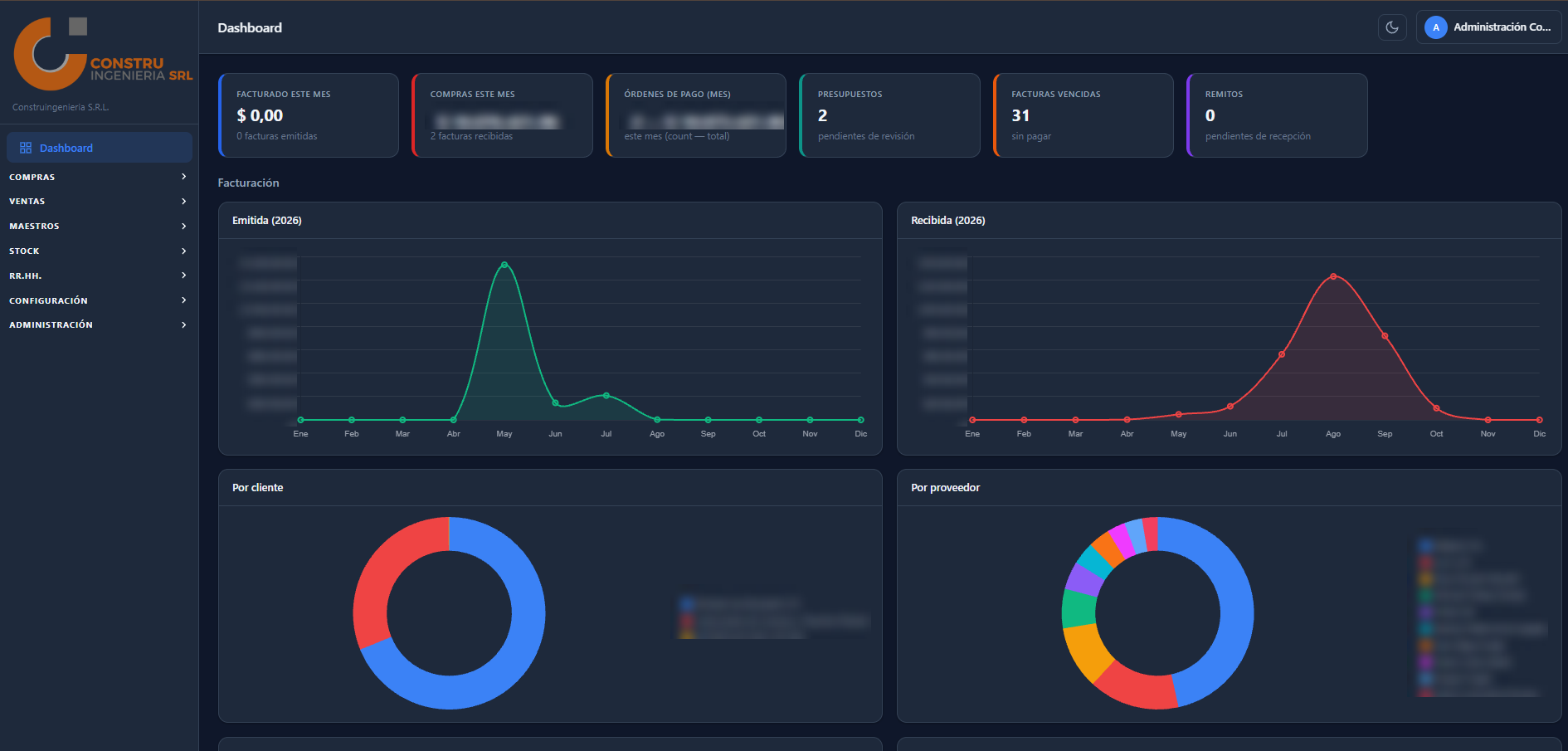
Task: Click the Jul data point on Emitida chart
Action: pos(606,396)
